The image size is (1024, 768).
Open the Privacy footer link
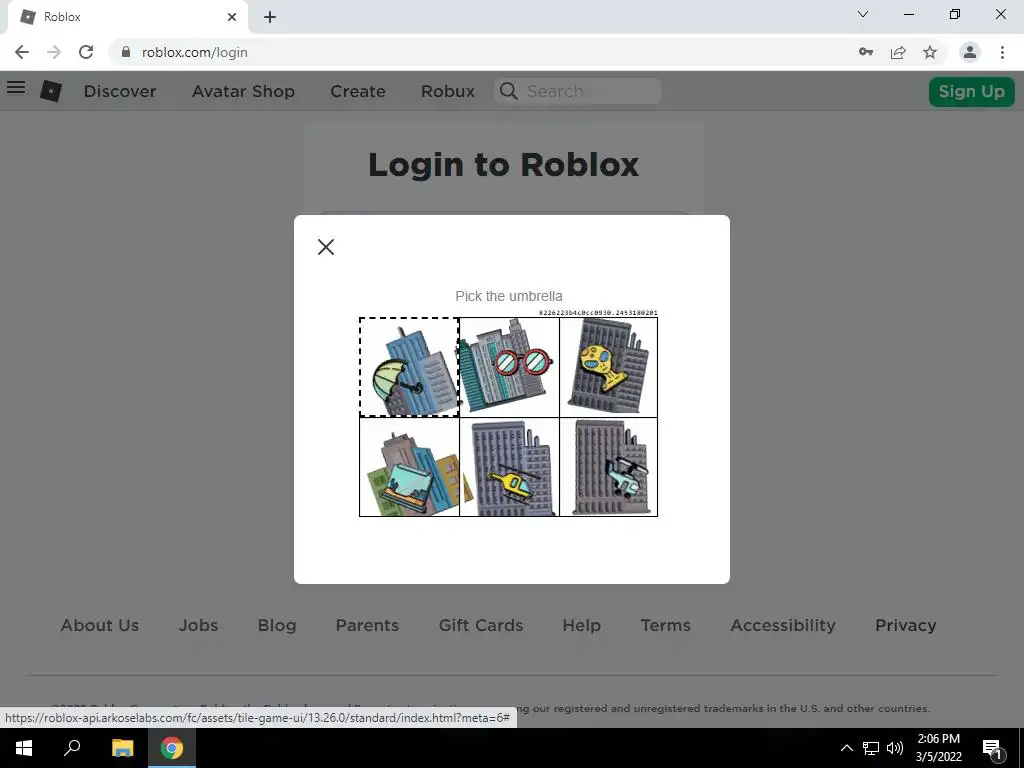906,625
